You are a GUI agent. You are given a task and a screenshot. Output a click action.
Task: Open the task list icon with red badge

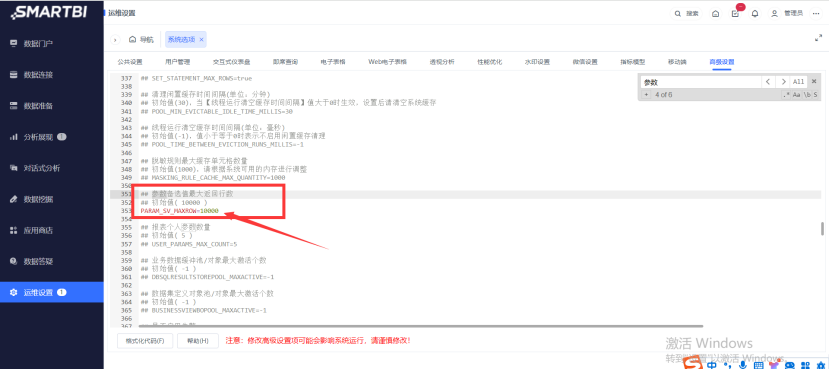pyautogui.click(x=735, y=13)
